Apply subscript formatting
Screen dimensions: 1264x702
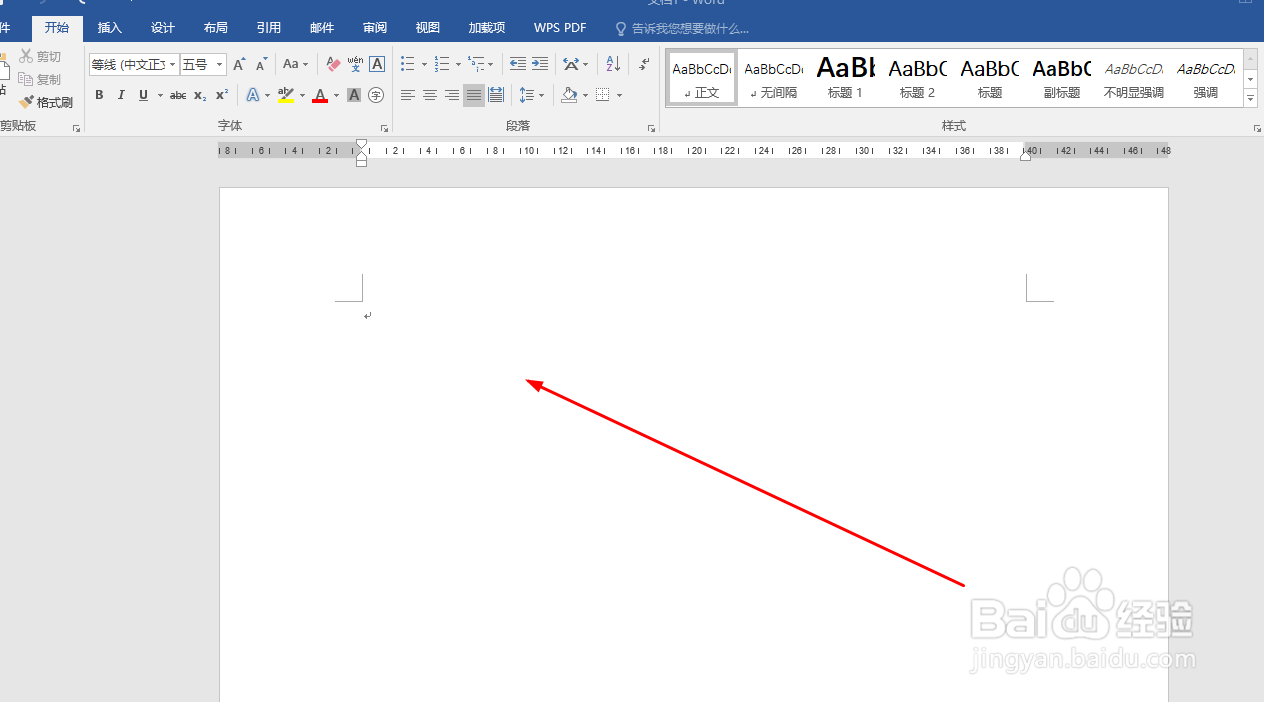[x=200, y=95]
